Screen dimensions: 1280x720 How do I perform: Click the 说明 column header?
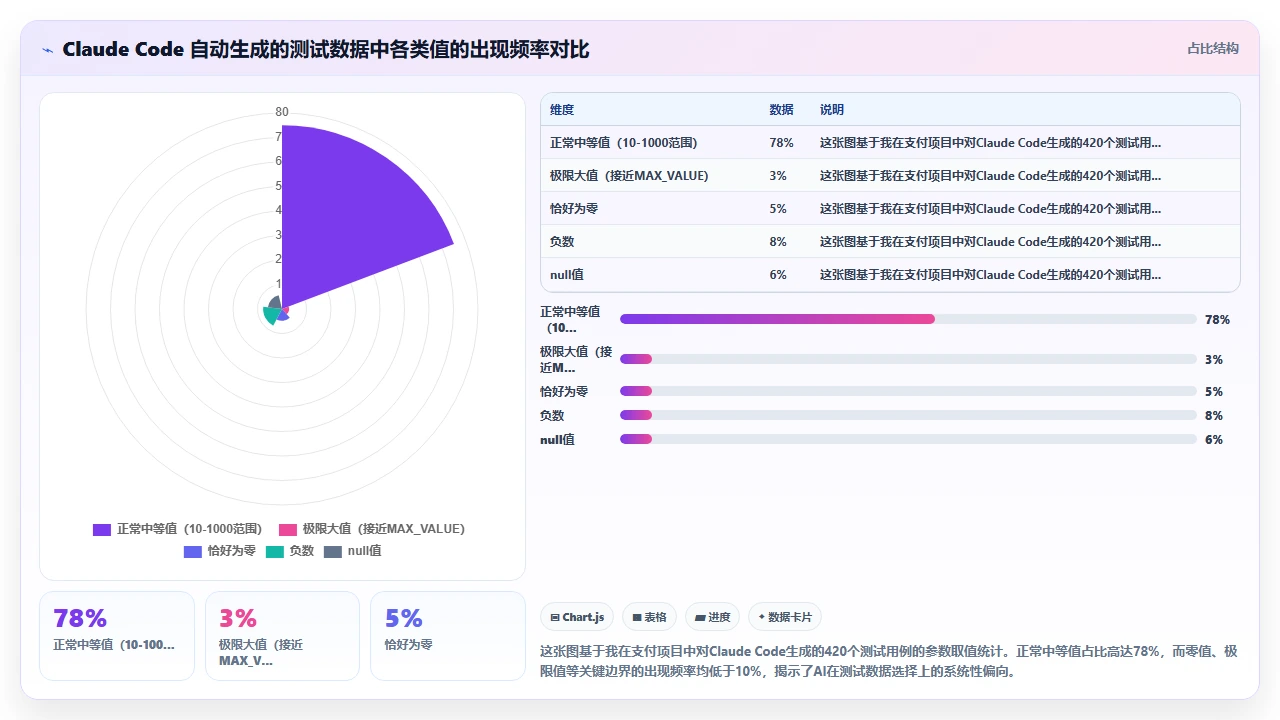click(832, 110)
